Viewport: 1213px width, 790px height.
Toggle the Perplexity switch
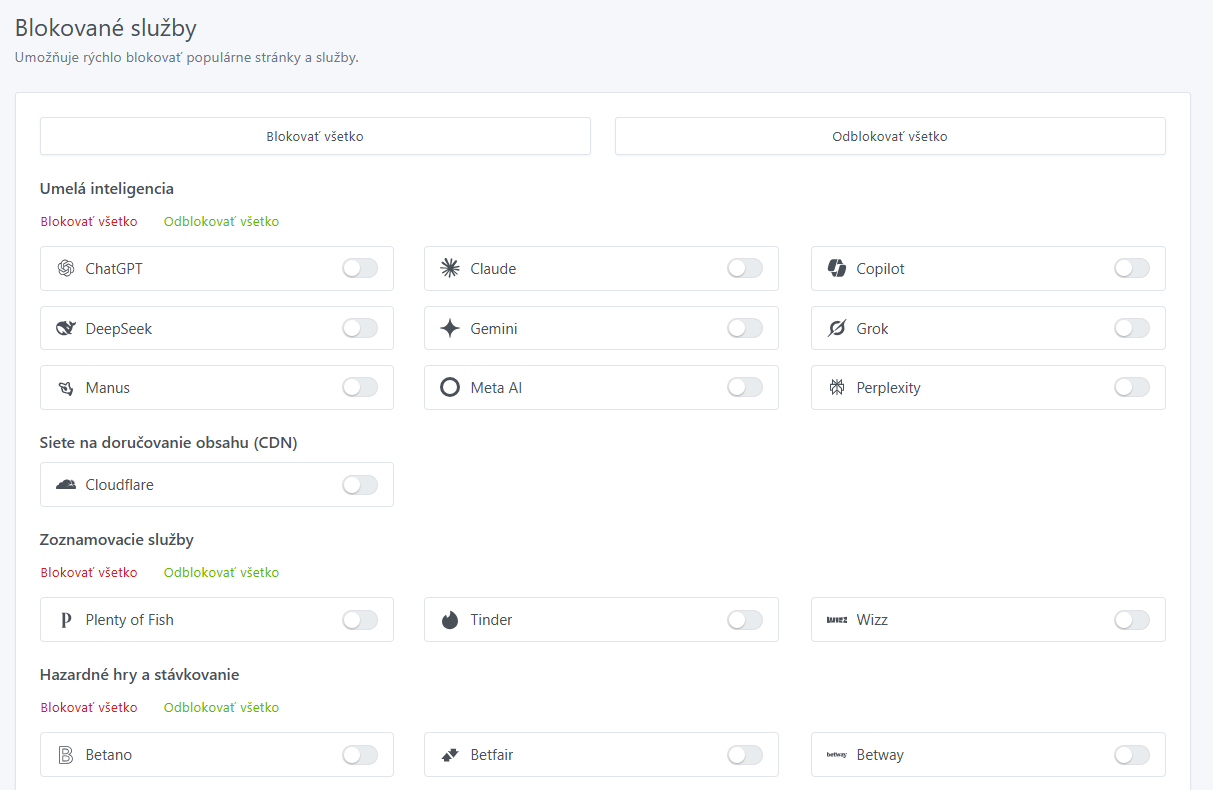coord(1132,387)
